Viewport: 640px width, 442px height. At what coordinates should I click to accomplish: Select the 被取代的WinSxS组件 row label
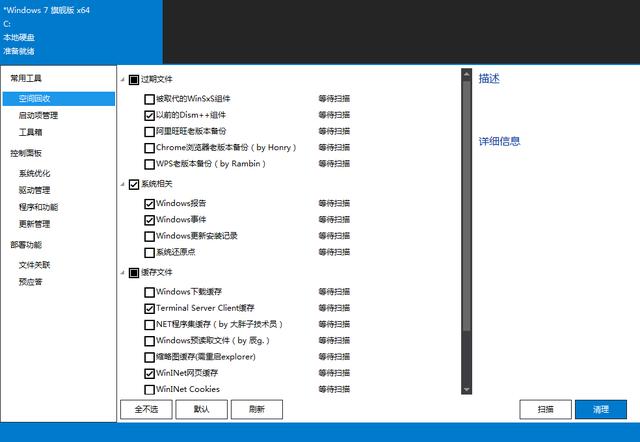[x=193, y=99]
